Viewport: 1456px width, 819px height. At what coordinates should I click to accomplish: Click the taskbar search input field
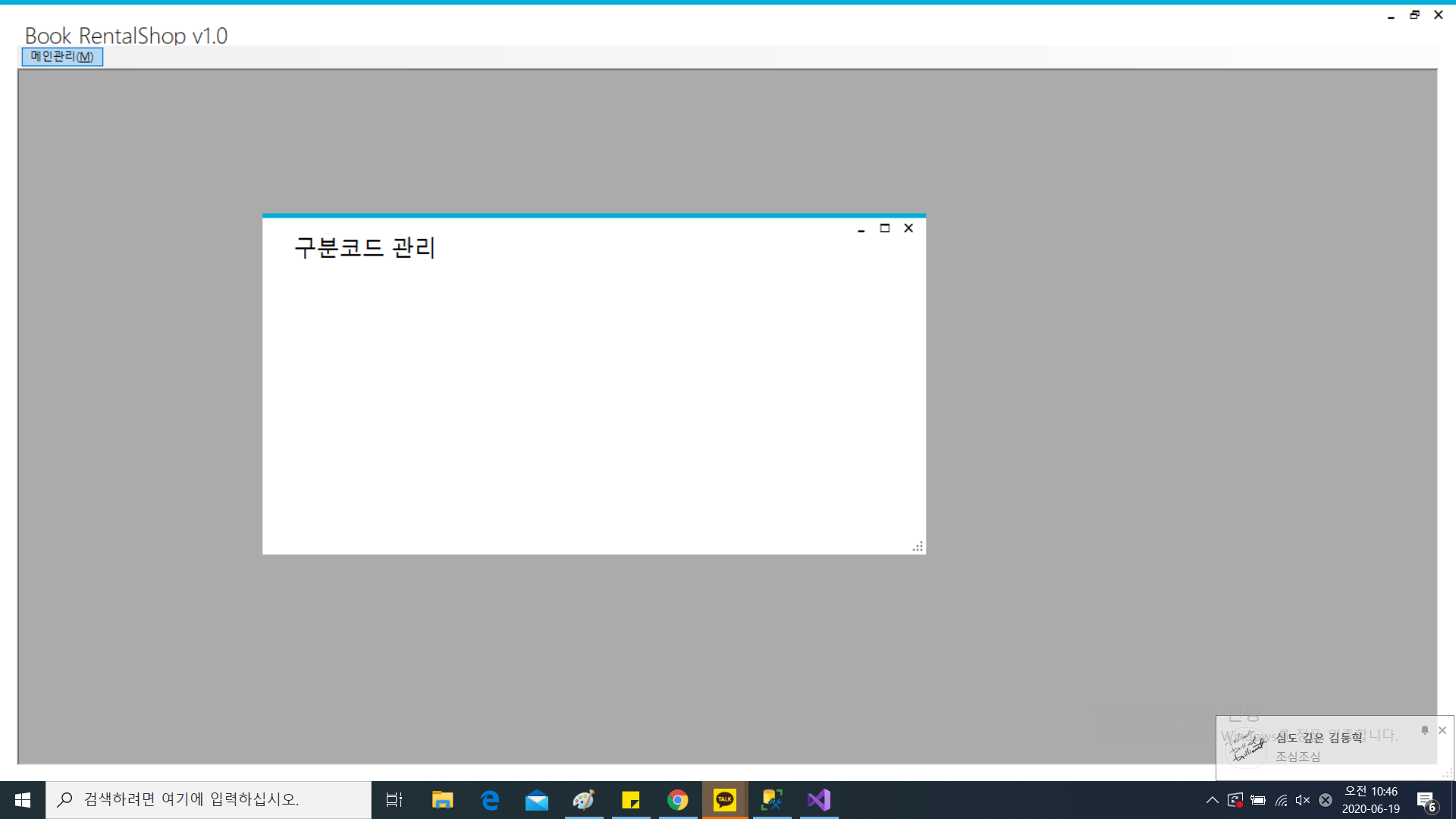tap(209, 800)
